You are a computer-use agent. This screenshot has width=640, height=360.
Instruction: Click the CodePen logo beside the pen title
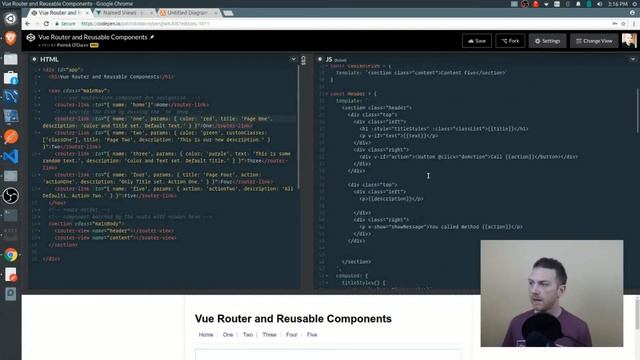(31, 38)
